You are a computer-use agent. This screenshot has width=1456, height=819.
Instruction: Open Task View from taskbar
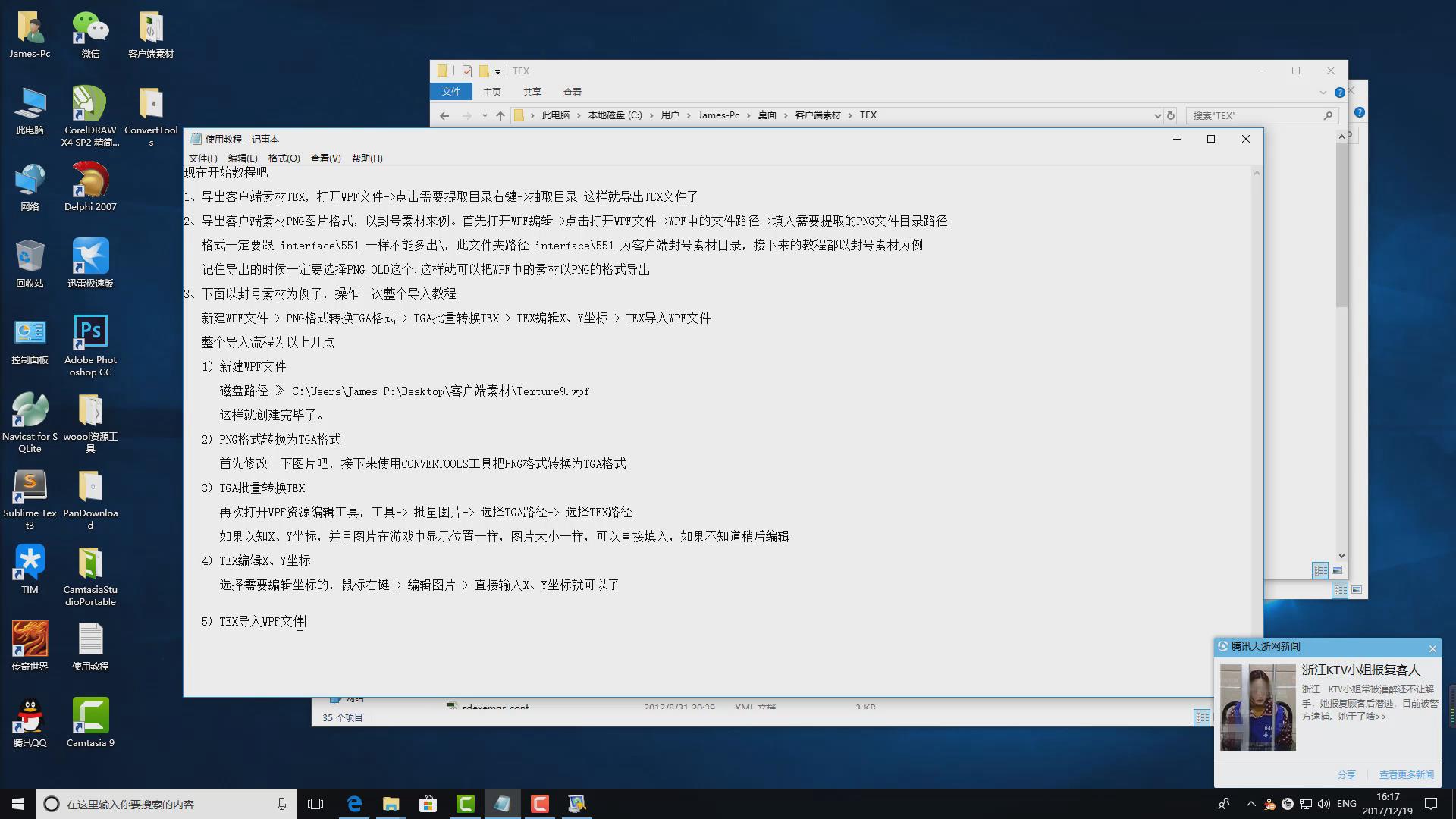click(315, 804)
